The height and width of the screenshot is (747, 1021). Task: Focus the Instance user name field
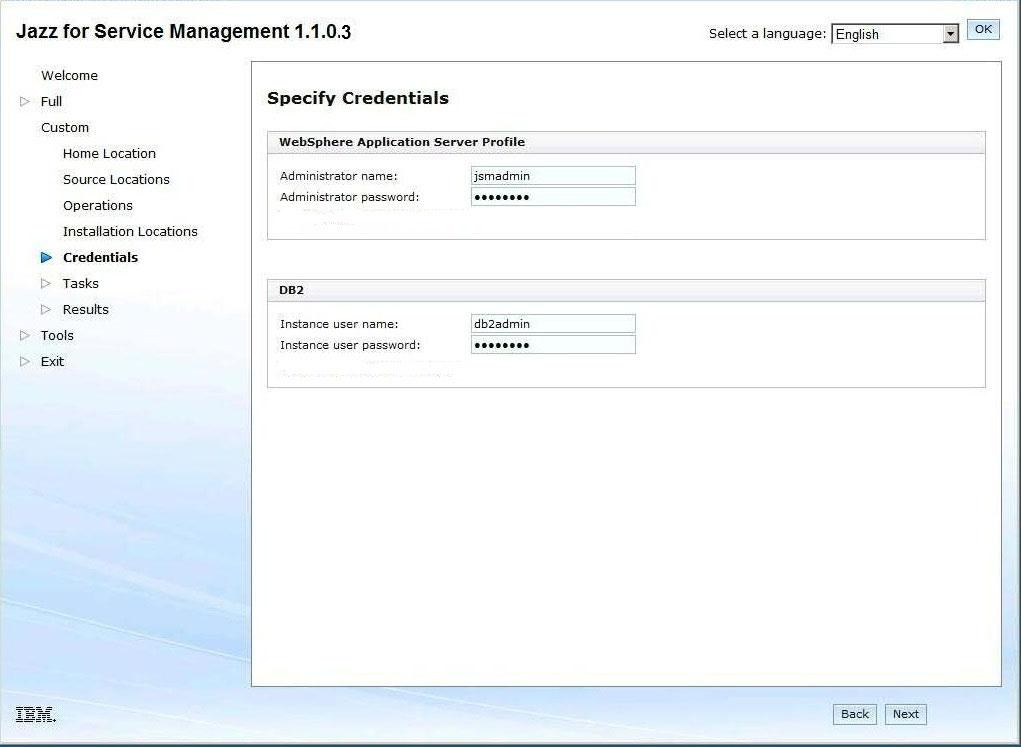tap(553, 324)
